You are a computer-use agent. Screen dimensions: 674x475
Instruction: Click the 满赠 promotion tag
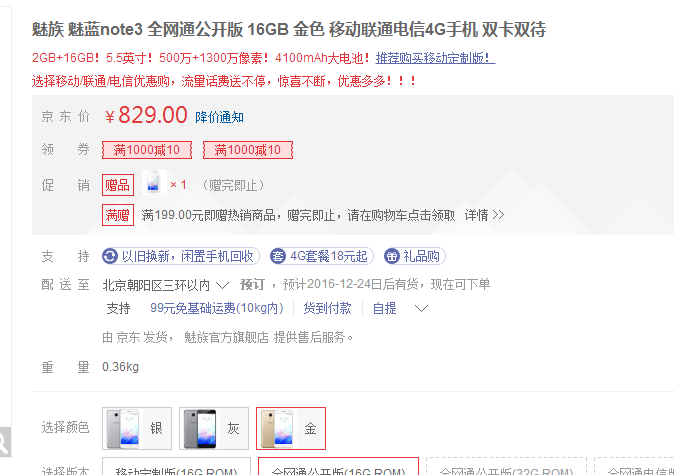(118, 215)
